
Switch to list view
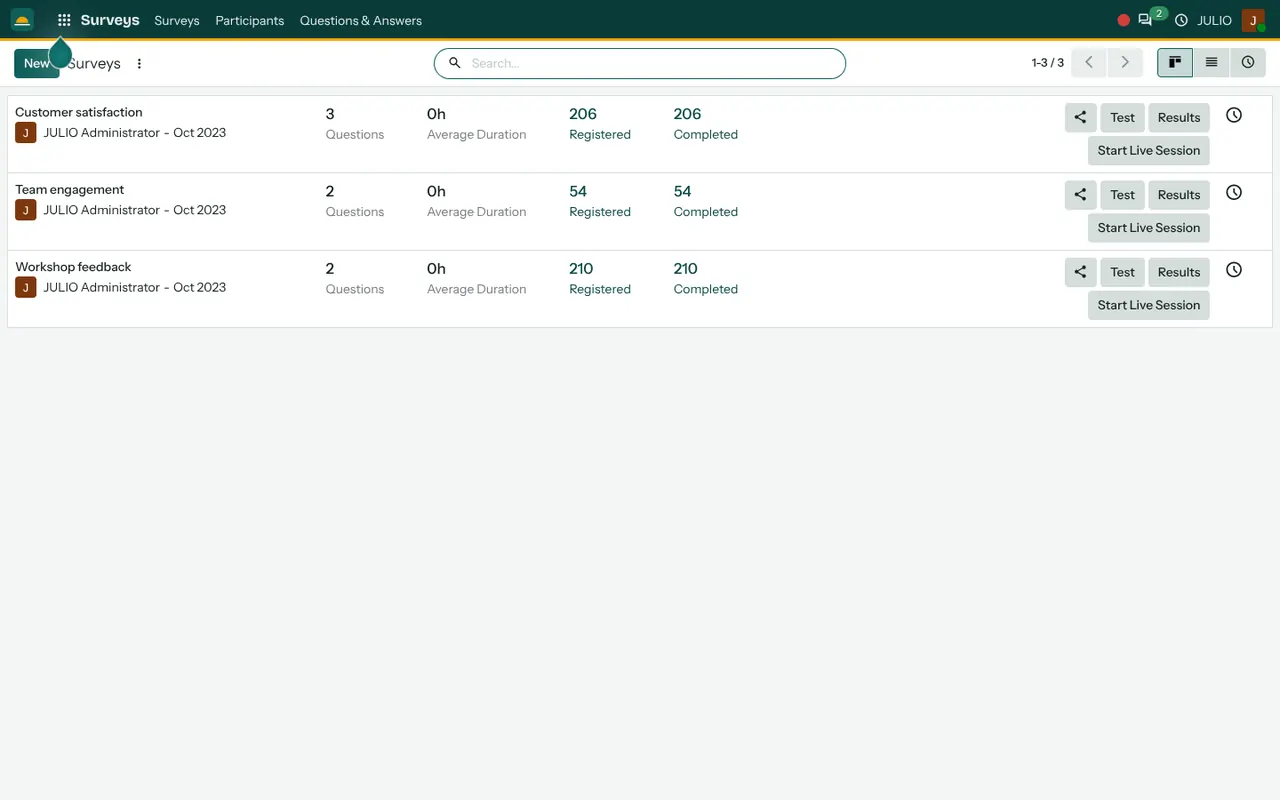(x=1211, y=63)
